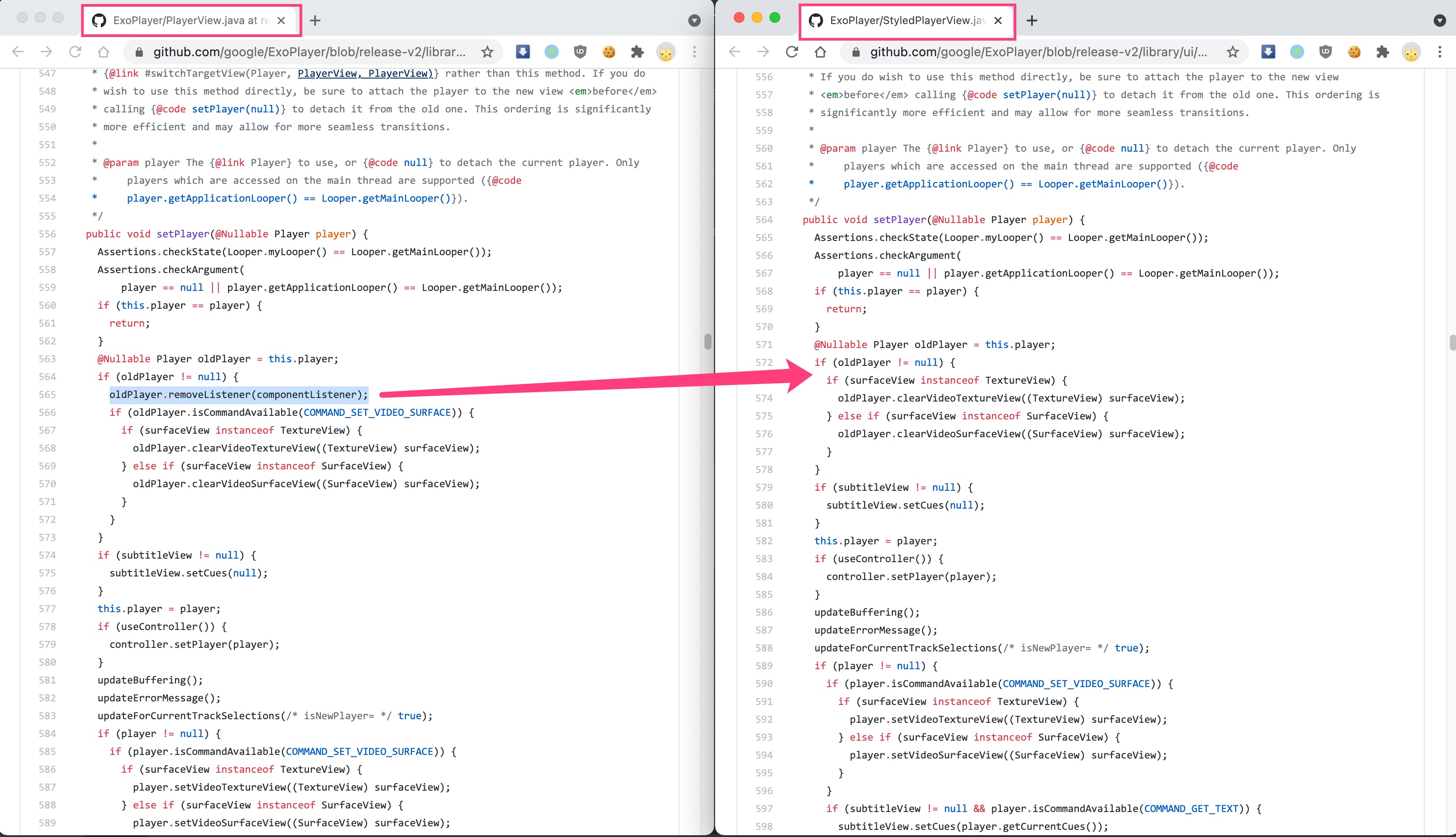The image size is (1456, 837).
Task: Bookmark the page with the left window's star
Action: point(487,52)
